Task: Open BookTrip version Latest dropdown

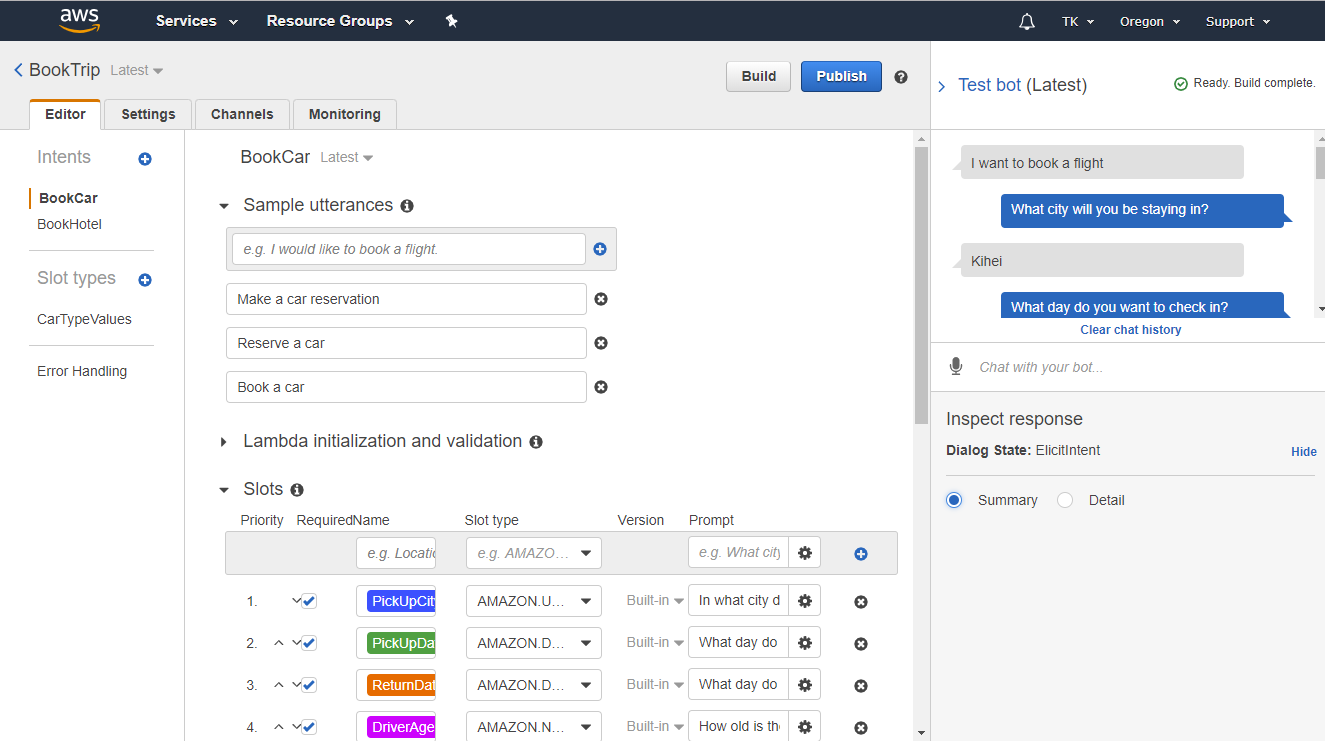Action: [137, 70]
